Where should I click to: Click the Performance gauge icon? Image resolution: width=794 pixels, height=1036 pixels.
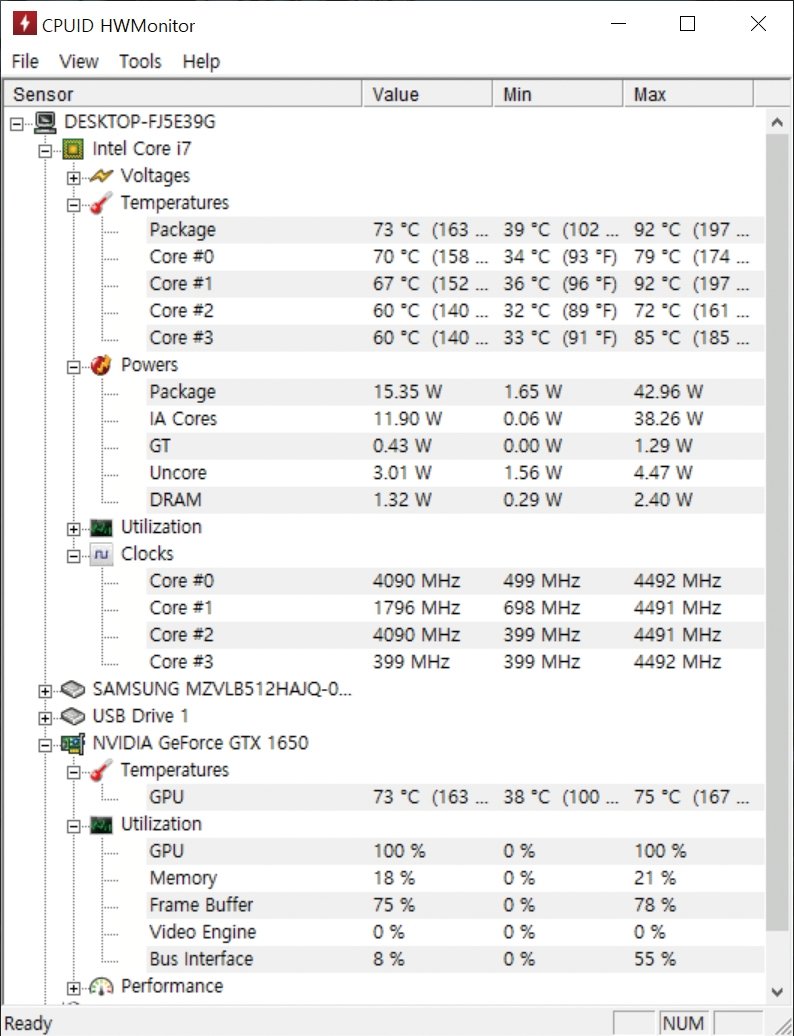coord(101,986)
